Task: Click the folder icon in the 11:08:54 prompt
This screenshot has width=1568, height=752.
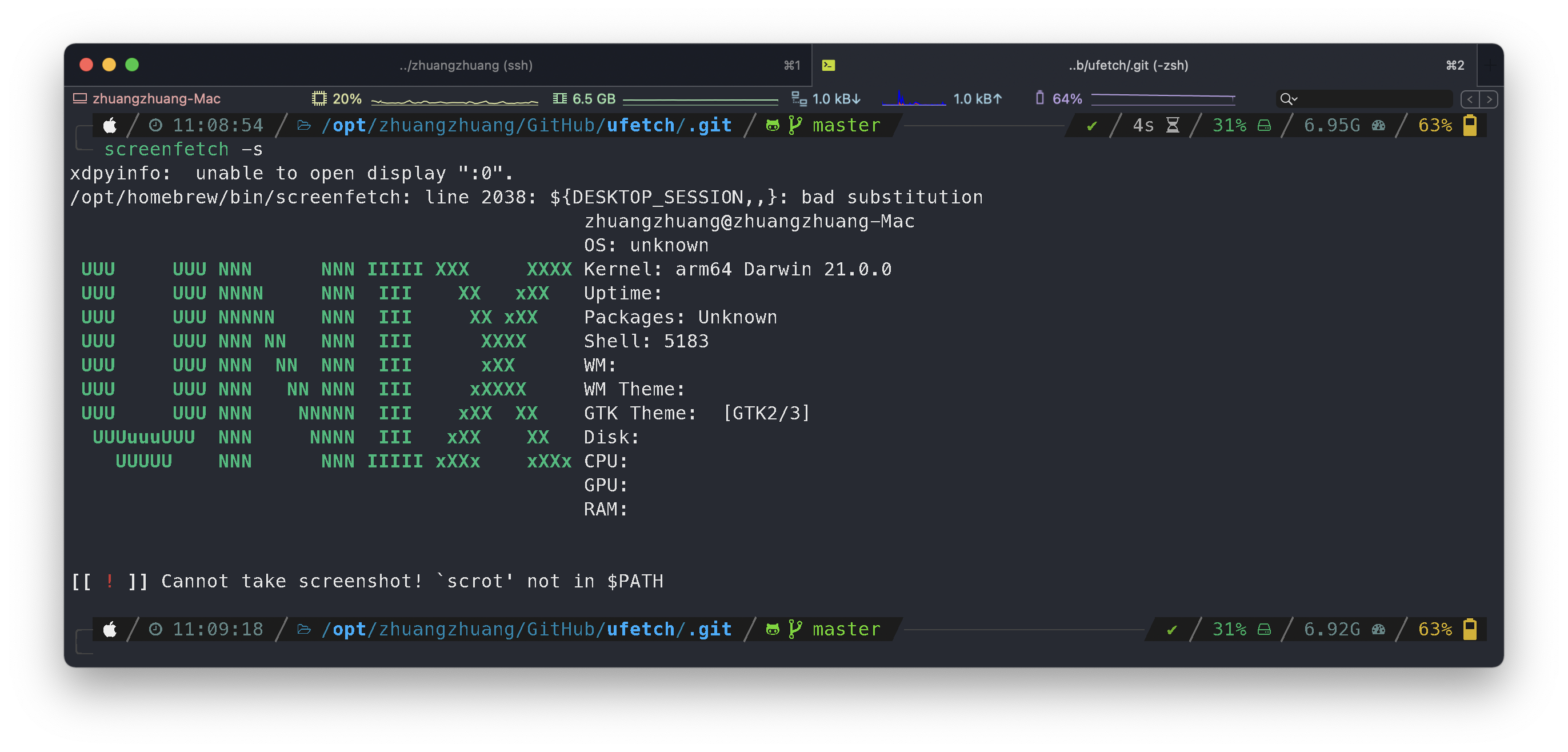Action: click(x=304, y=126)
